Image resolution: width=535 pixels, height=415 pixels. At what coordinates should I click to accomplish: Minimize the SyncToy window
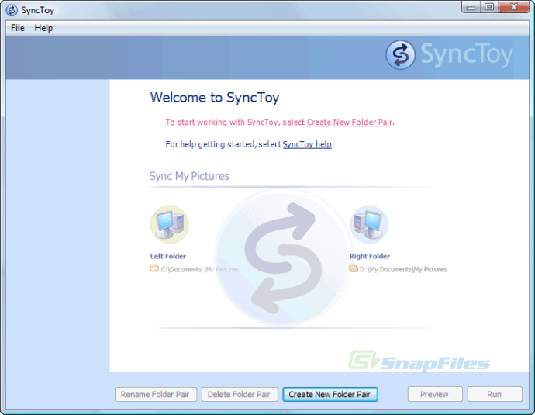pyautogui.click(x=471, y=7)
